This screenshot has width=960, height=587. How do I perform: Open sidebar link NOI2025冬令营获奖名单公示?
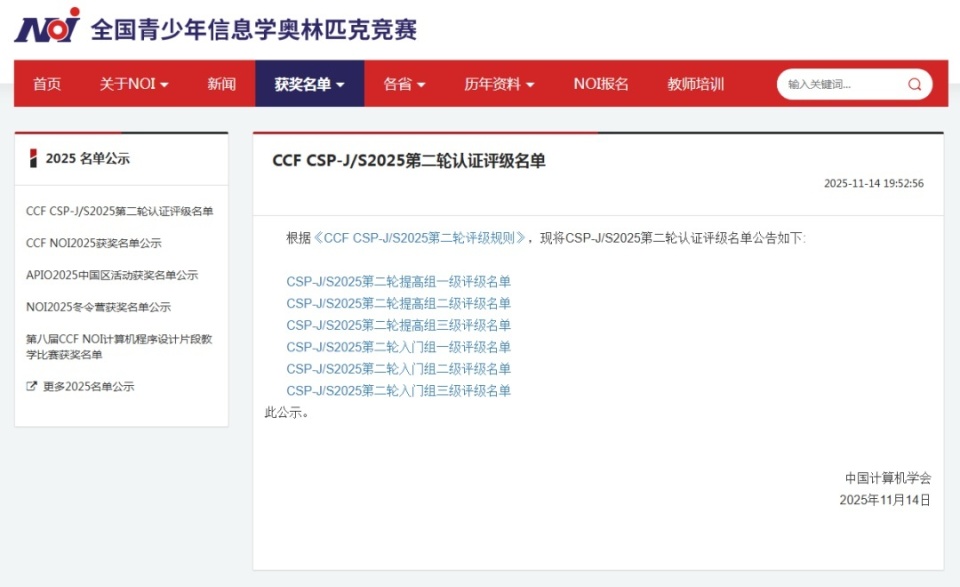tap(99, 307)
